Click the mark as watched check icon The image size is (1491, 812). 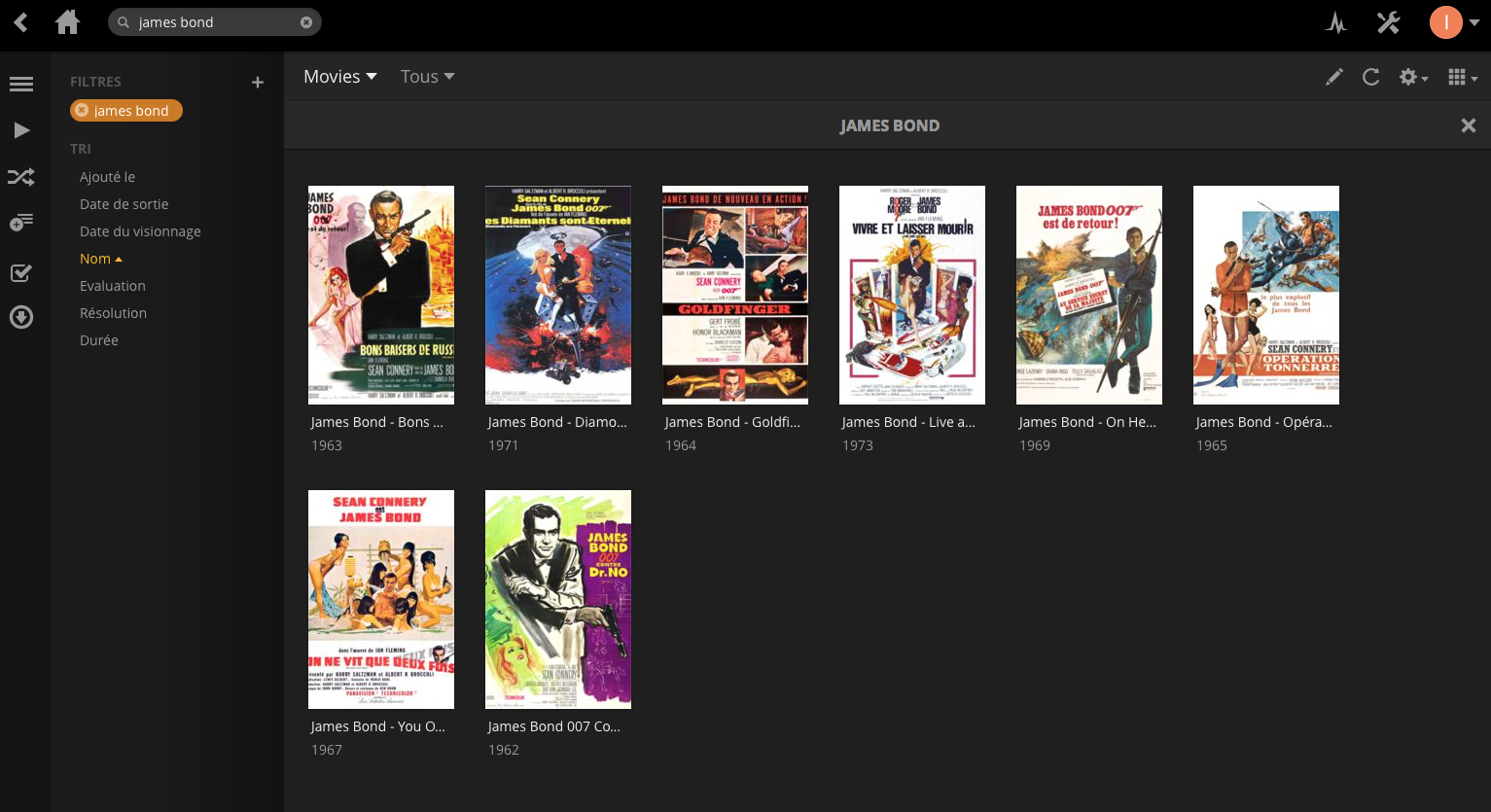[x=21, y=273]
